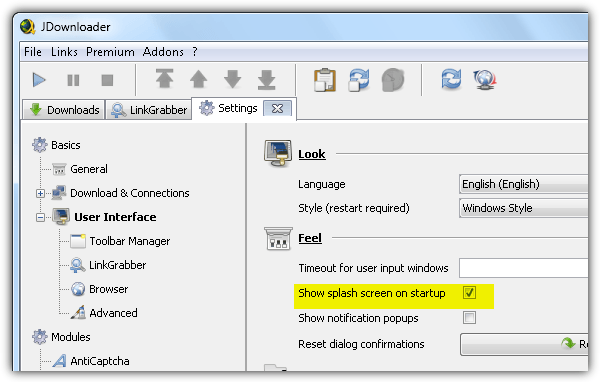Click the Look section heading

(312, 154)
